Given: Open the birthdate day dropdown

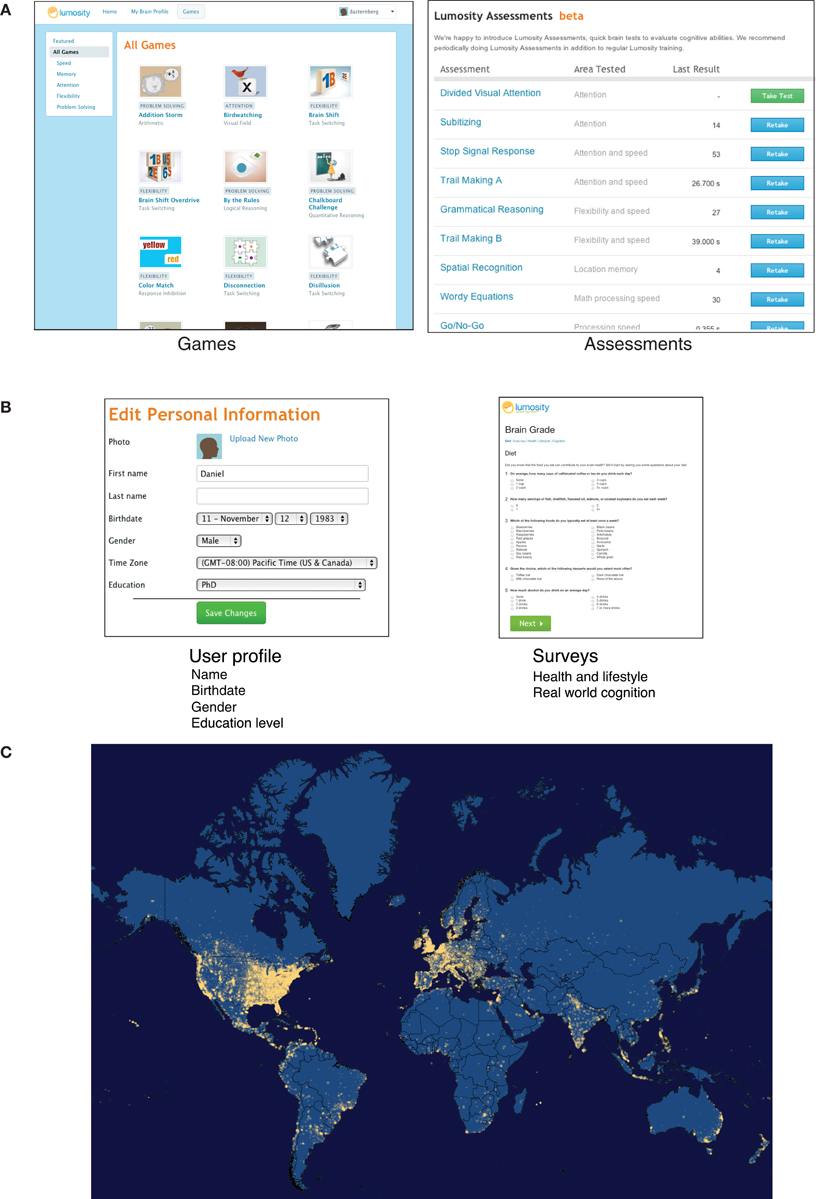Looking at the screenshot, I should click(291, 518).
